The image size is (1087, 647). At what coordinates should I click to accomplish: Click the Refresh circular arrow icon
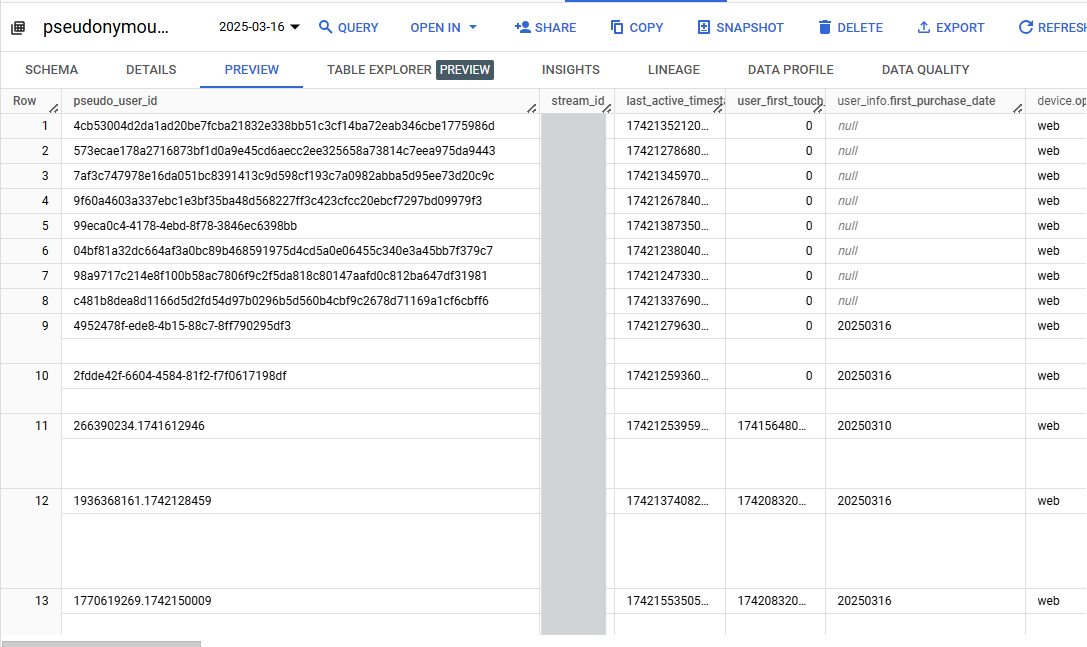(1025, 27)
